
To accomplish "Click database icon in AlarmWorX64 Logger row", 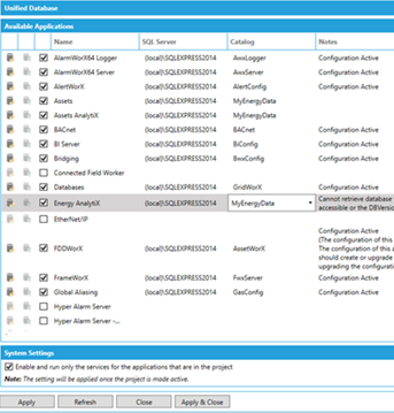I will click(10, 58).
